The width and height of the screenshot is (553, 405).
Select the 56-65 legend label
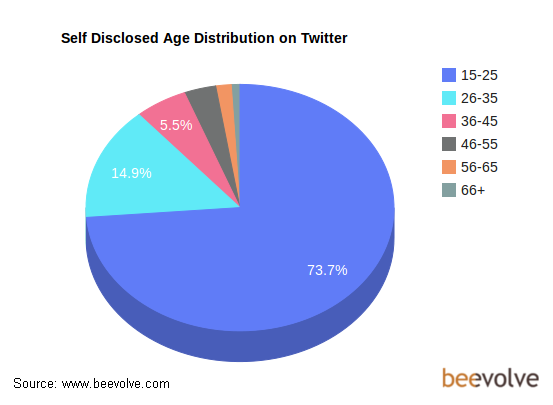(x=479, y=167)
